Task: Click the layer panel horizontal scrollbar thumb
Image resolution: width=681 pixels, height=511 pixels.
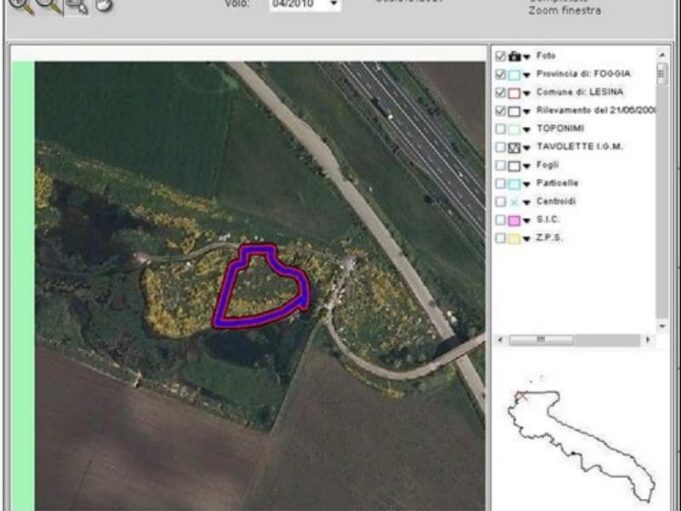Action: click(x=541, y=340)
